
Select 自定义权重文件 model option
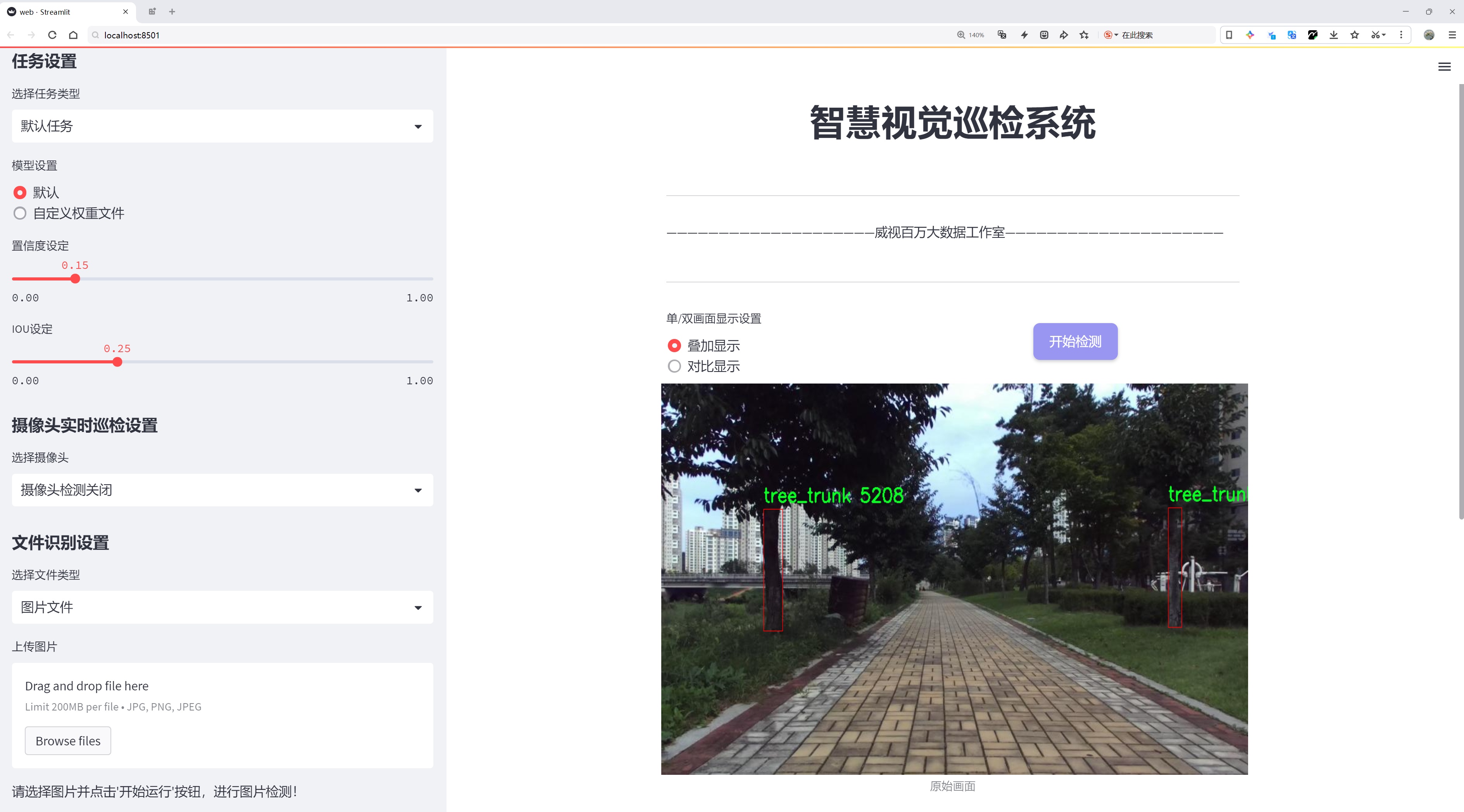[20, 213]
